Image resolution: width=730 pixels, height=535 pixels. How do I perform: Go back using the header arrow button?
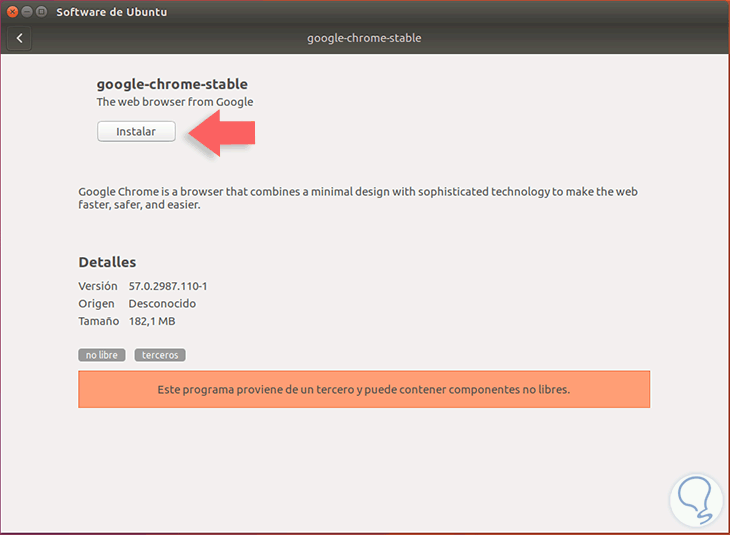19,38
